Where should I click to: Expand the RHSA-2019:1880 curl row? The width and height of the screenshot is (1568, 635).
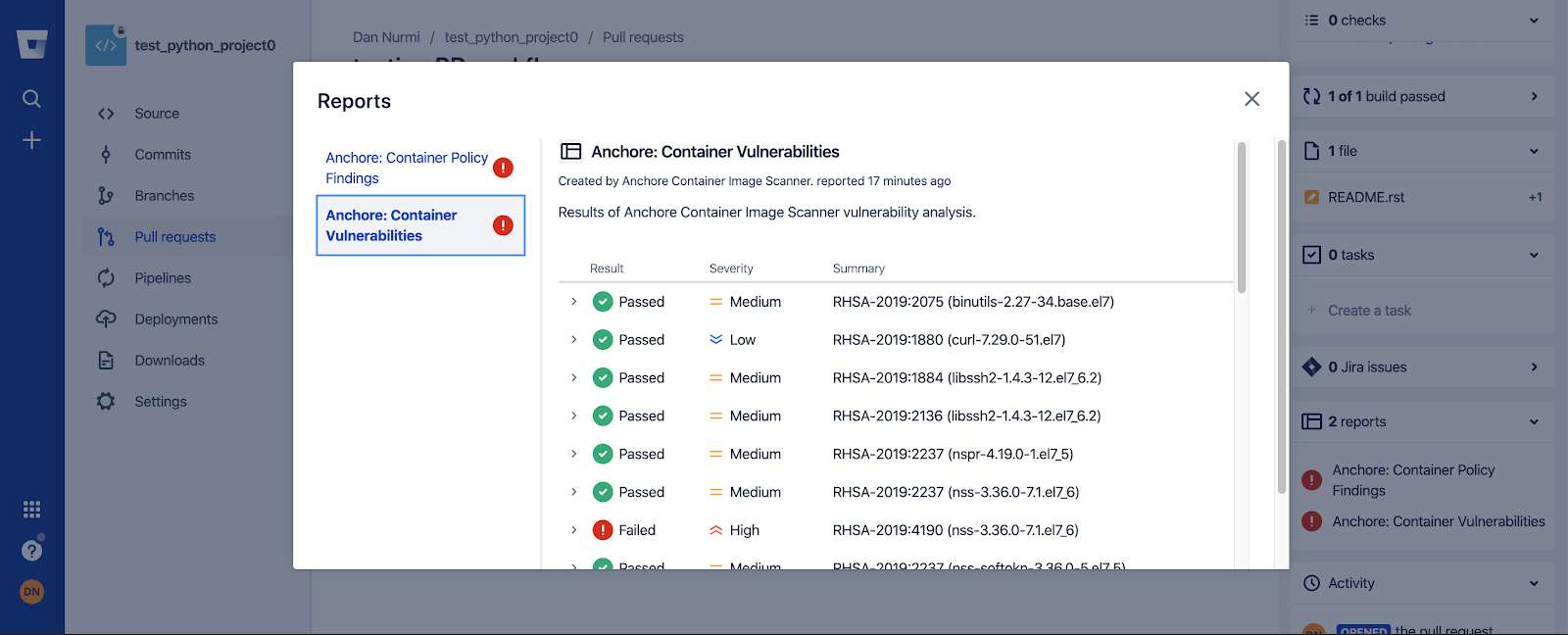pyautogui.click(x=573, y=340)
